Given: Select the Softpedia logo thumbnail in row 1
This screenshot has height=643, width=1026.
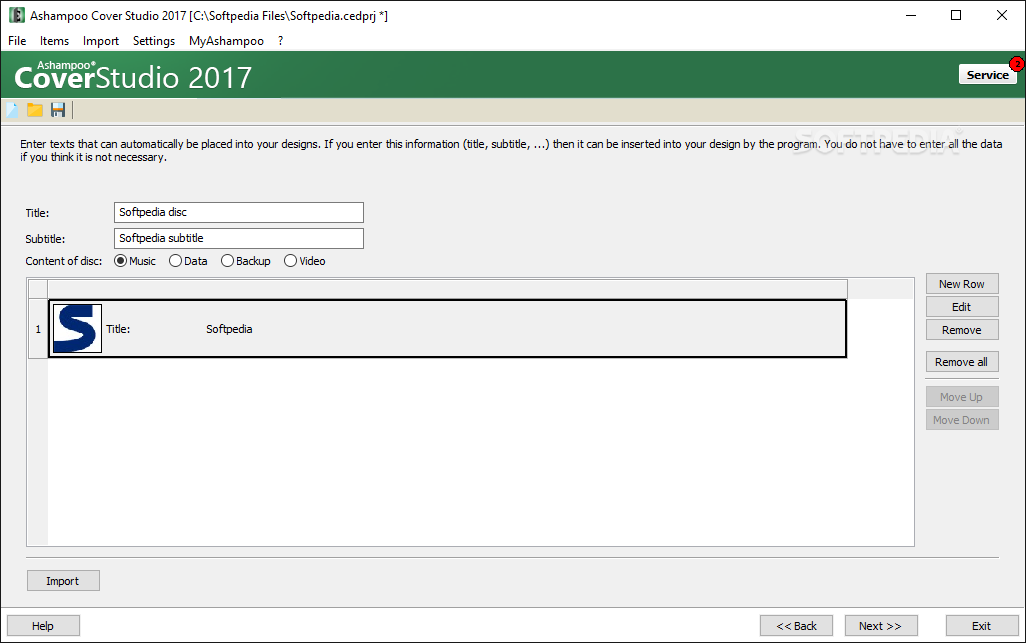Looking at the screenshot, I should point(77,328).
